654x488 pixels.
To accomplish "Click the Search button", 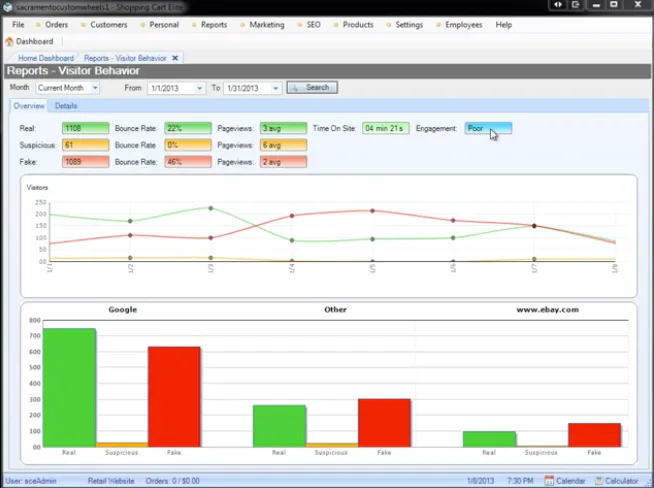I will (312, 88).
